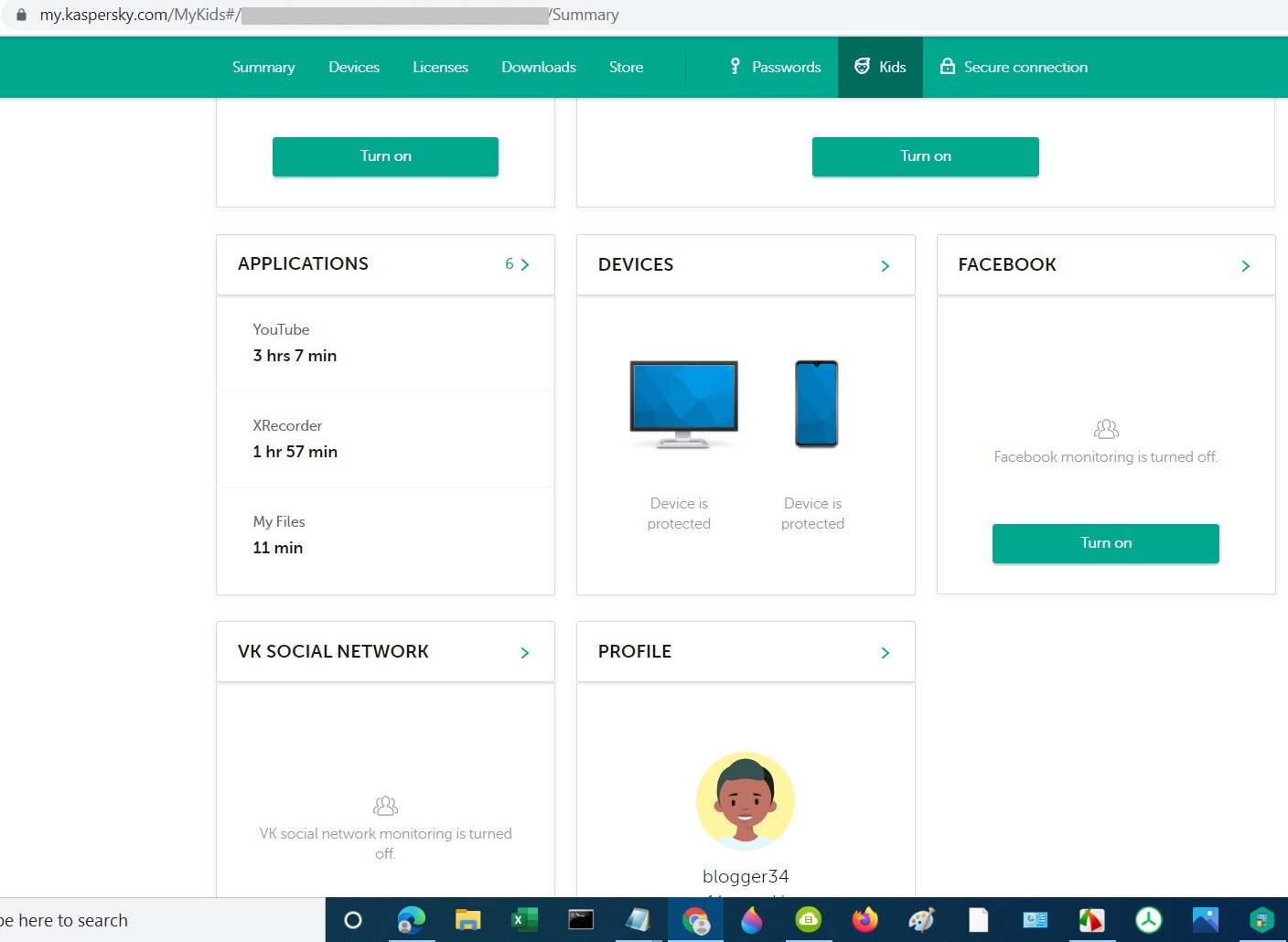
Task: Open Cortana circle icon on the taskbar
Action: click(352, 920)
